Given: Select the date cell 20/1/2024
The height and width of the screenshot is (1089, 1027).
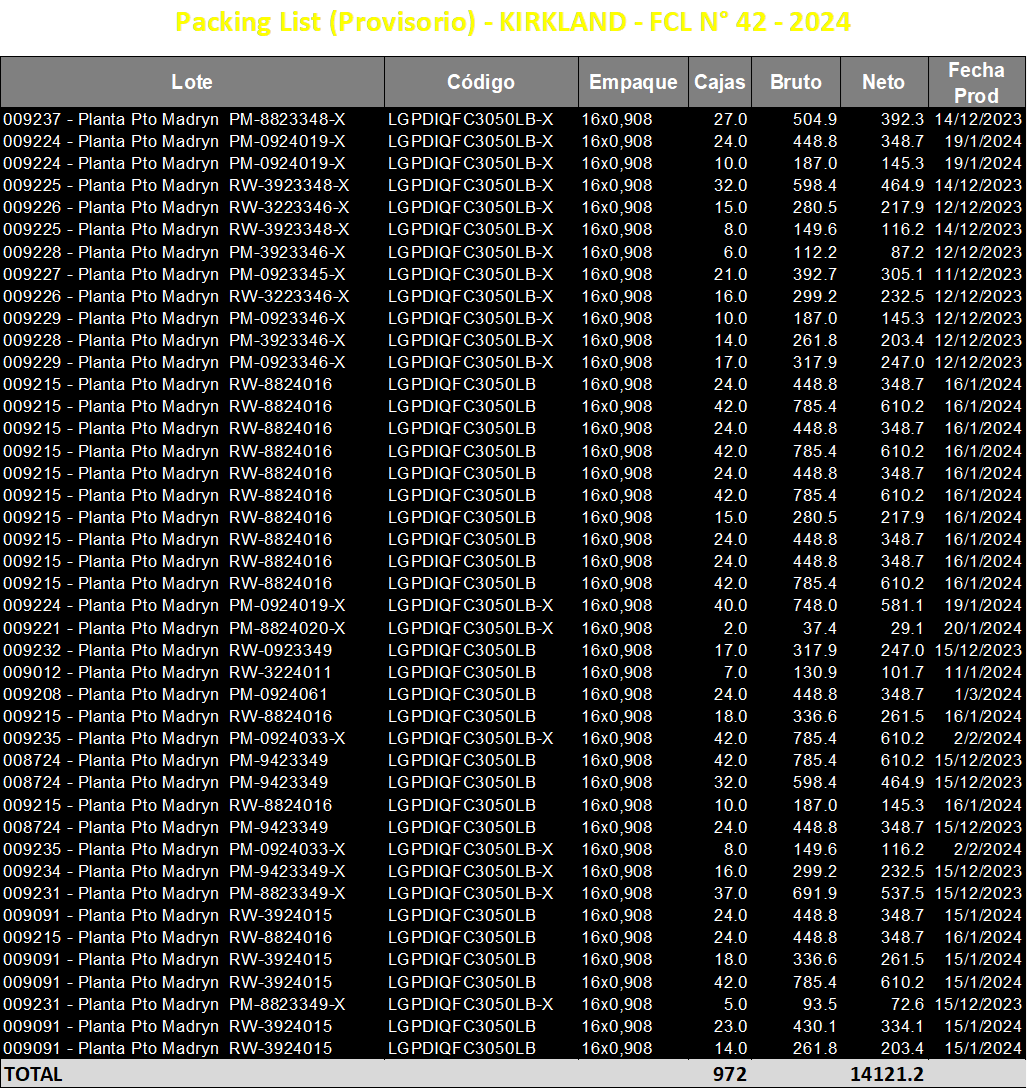Looking at the screenshot, I should point(983,628).
